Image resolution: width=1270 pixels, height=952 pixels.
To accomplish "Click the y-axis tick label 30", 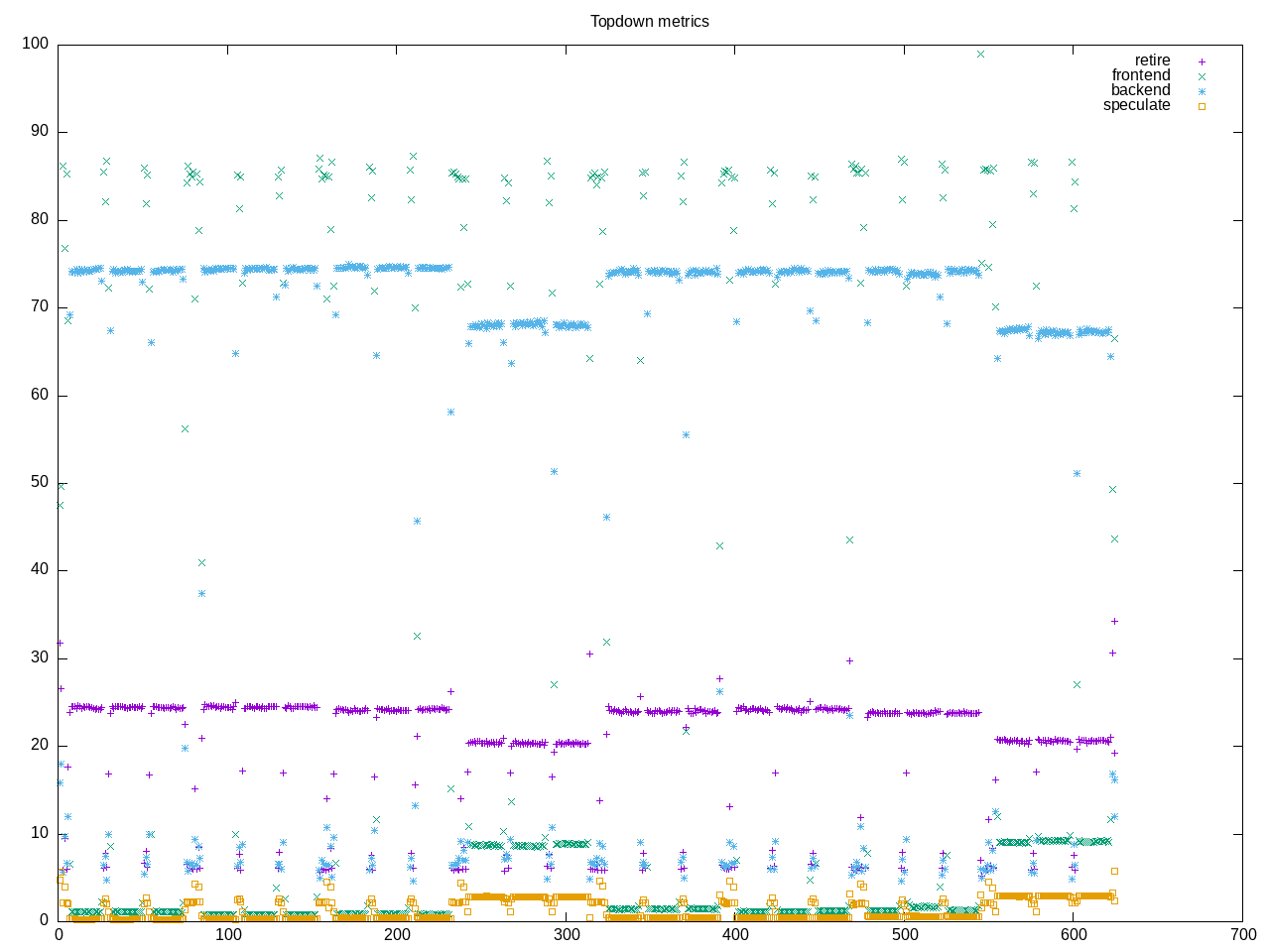I will tap(39, 657).
